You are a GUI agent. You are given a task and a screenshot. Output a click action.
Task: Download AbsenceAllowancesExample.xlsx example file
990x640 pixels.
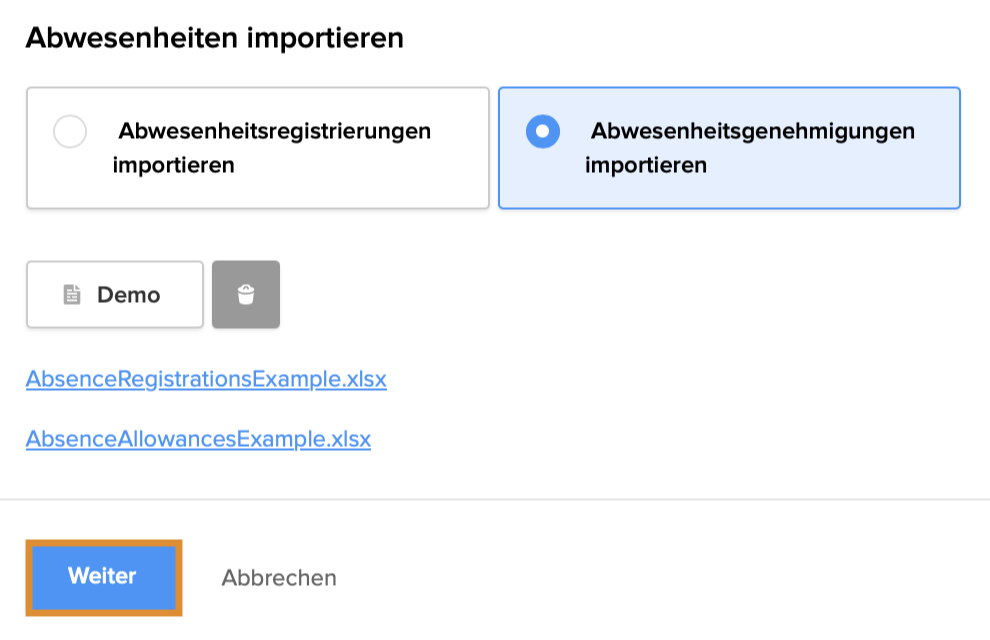(x=198, y=439)
